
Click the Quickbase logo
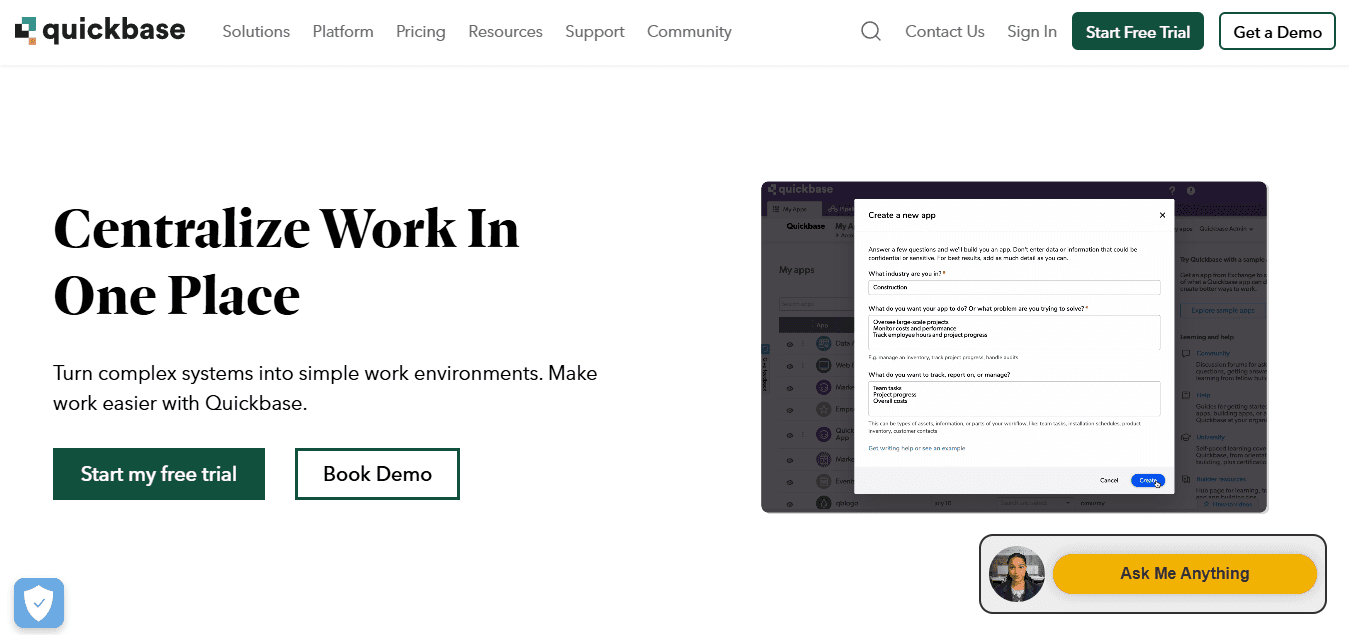click(100, 31)
